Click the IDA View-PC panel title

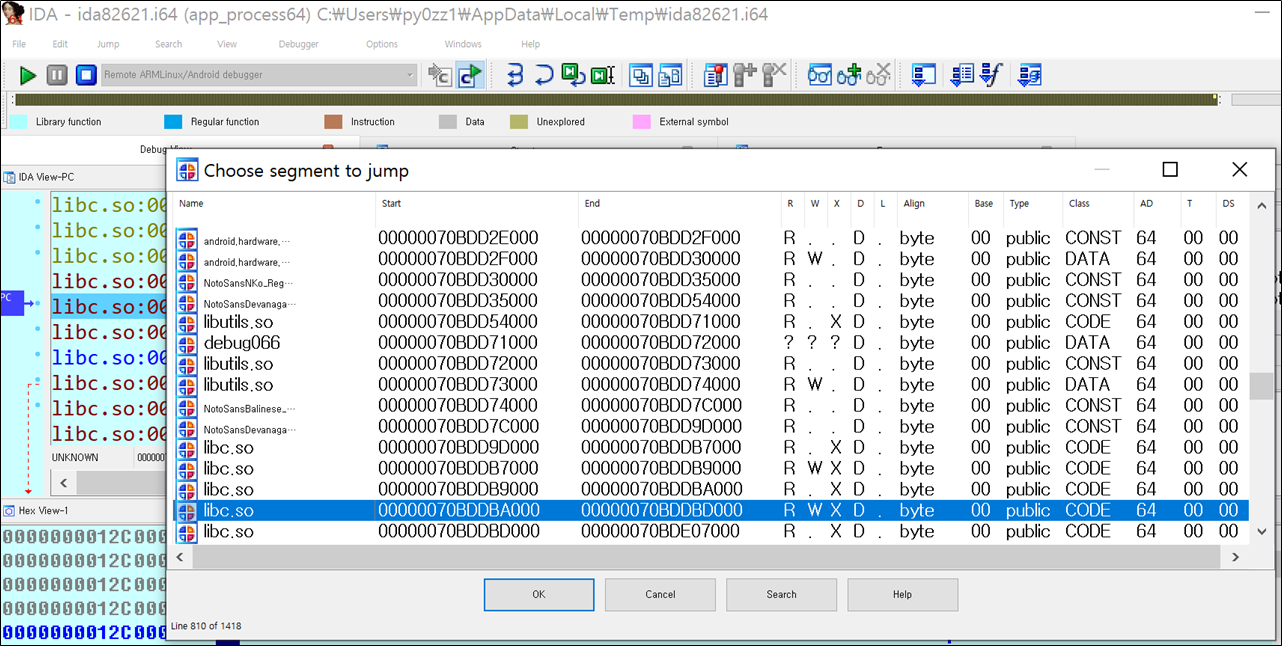coord(46,177)
